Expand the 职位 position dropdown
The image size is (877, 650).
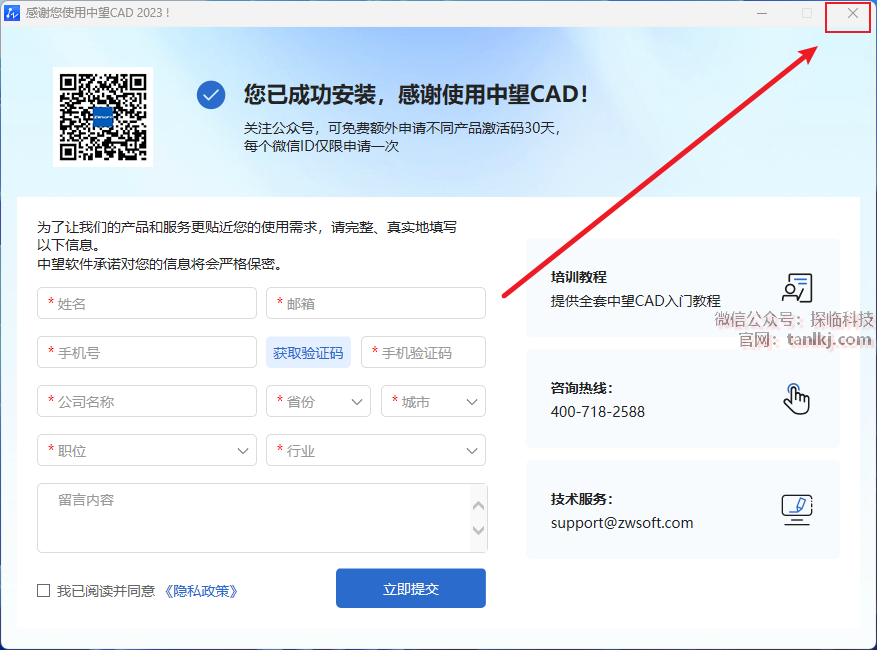[147, 450]
